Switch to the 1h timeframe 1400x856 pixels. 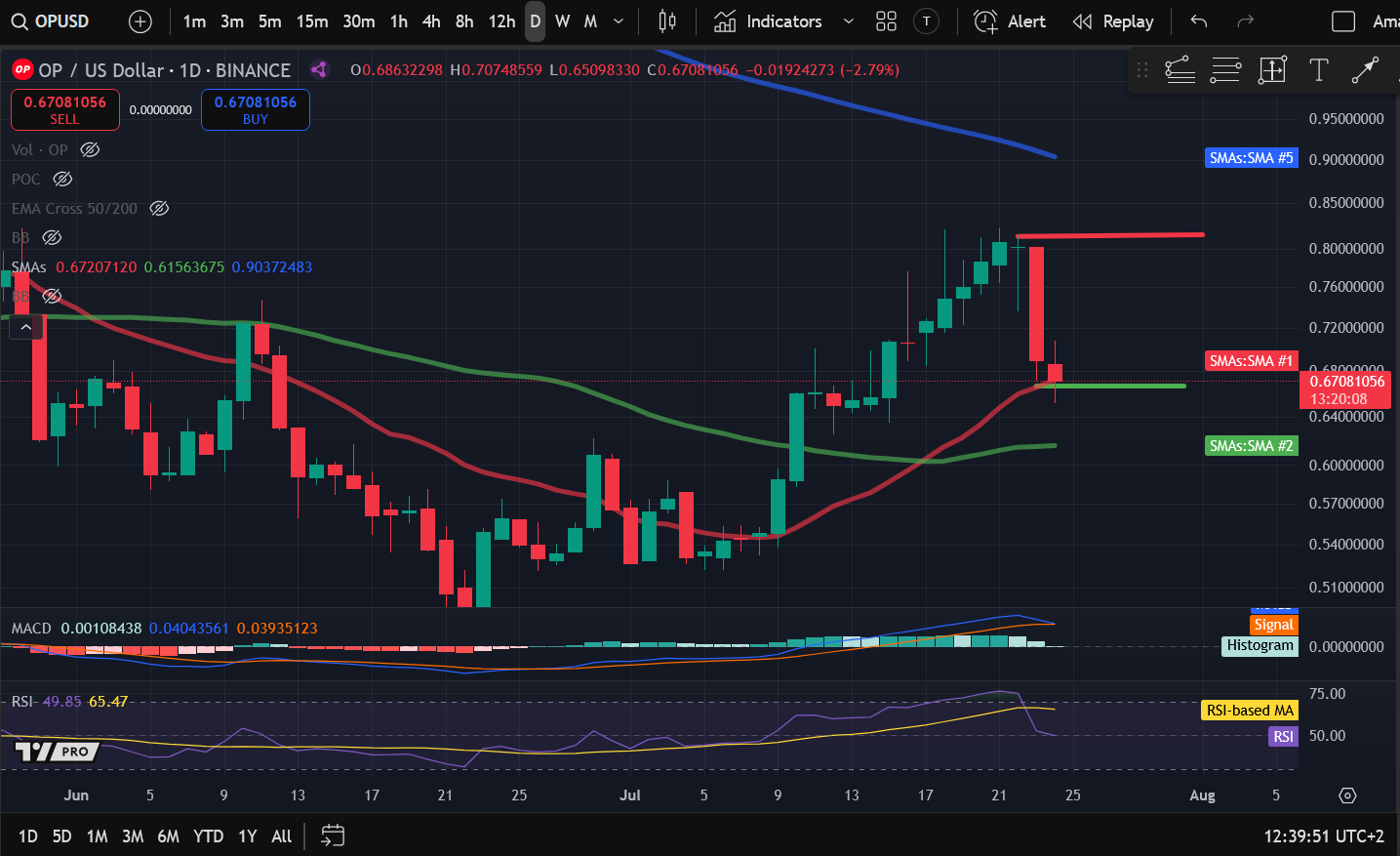click(x=399, y=21)
